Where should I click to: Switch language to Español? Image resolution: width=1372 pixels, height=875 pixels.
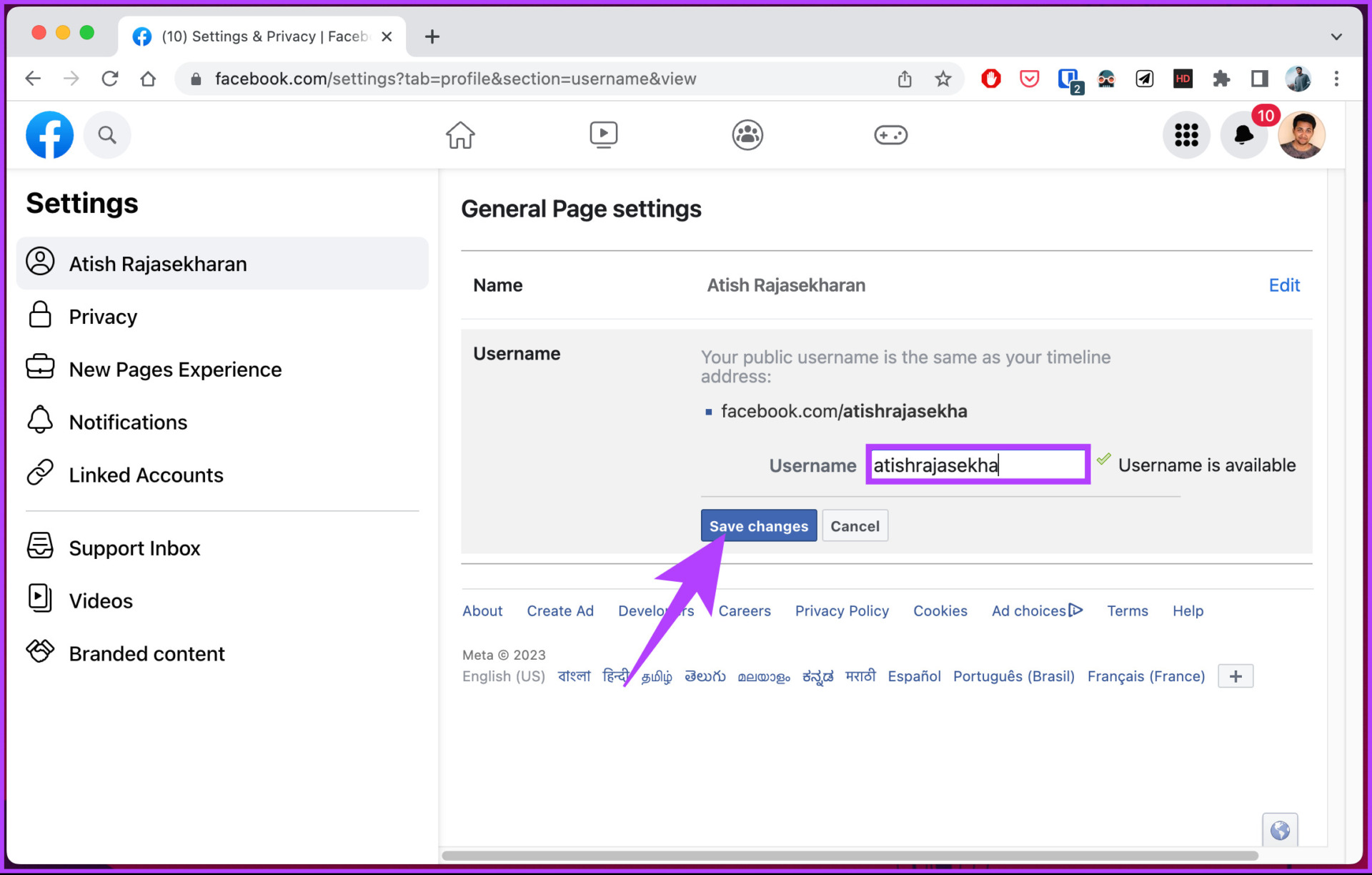[x=914, y=676]
